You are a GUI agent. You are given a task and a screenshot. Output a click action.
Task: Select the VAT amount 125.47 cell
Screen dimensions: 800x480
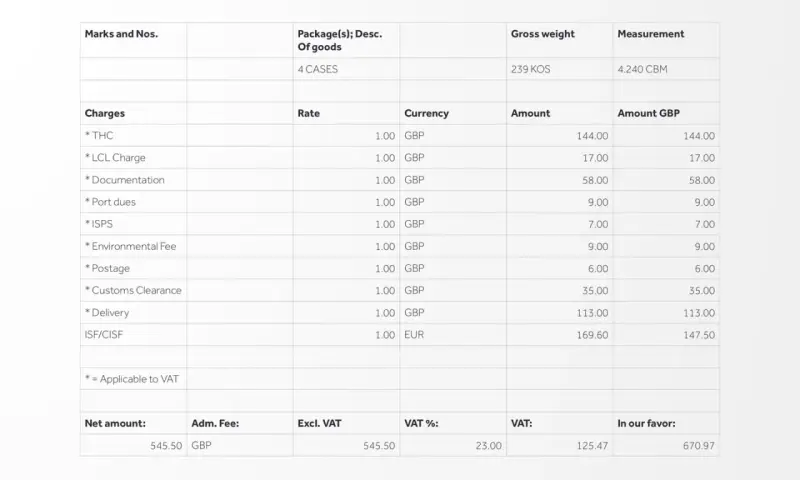tap(560, 445)
